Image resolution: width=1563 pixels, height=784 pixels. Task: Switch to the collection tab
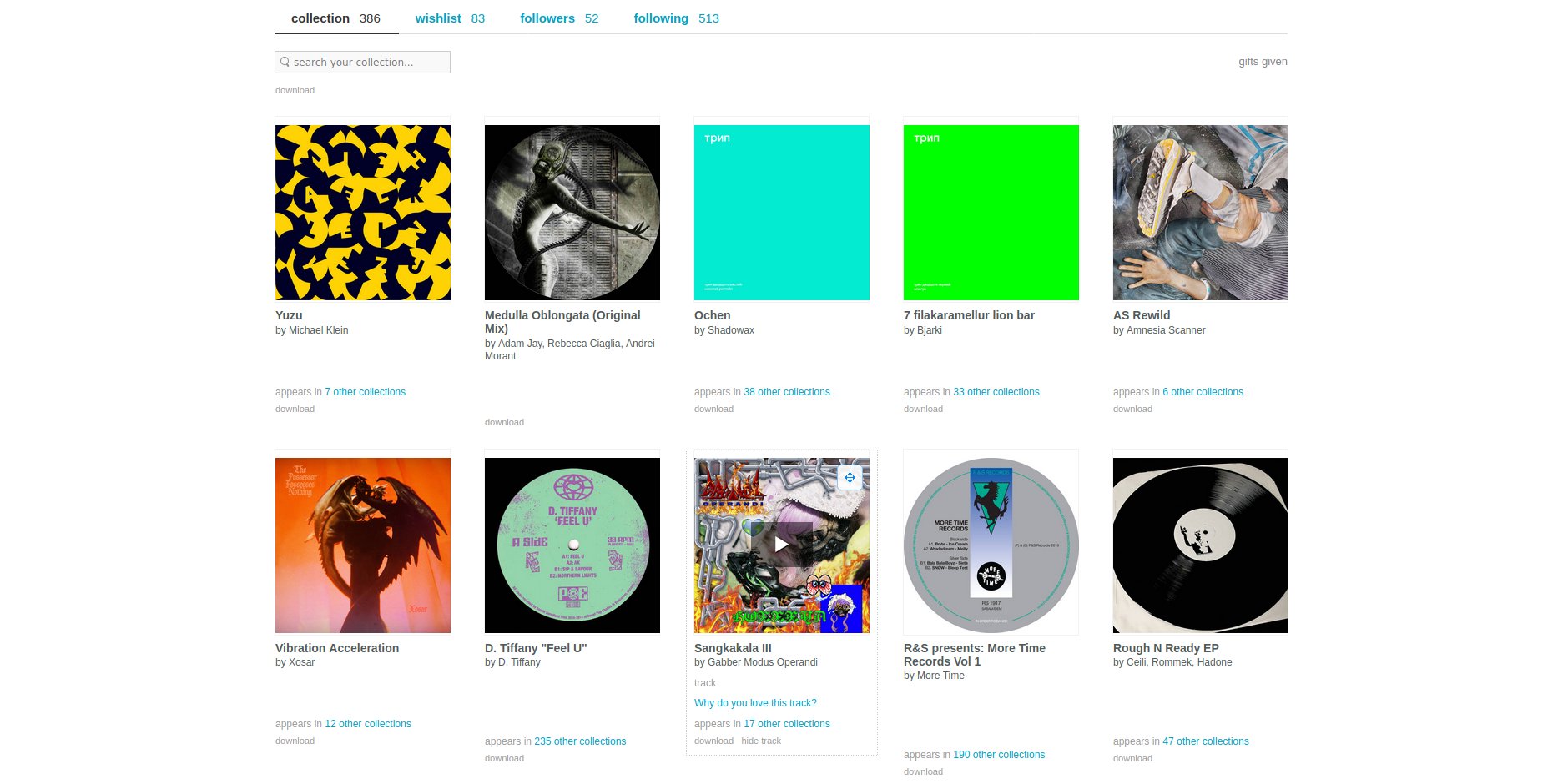tap(335, 18)
